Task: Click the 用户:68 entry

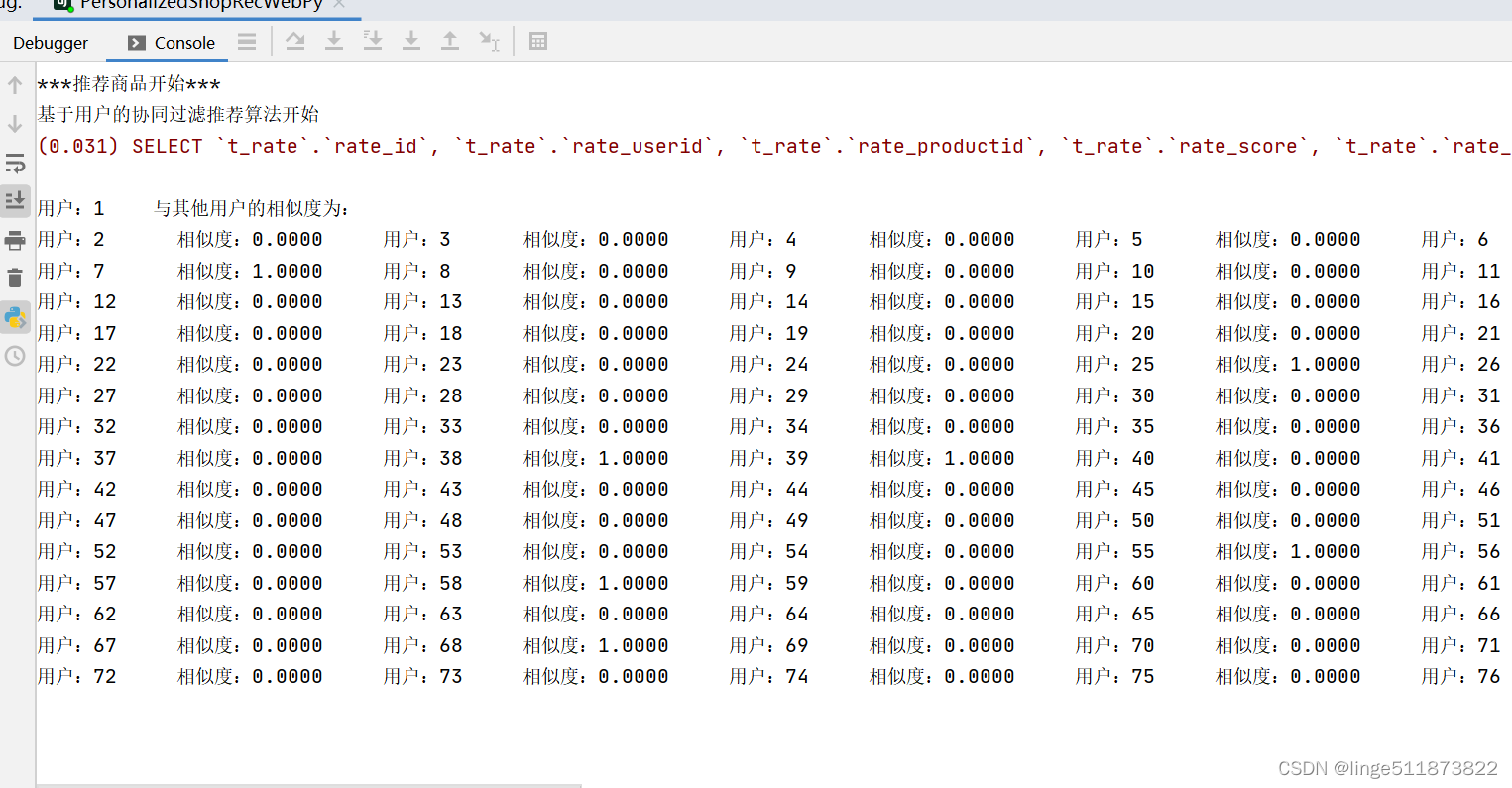Action: coord(423,645)
